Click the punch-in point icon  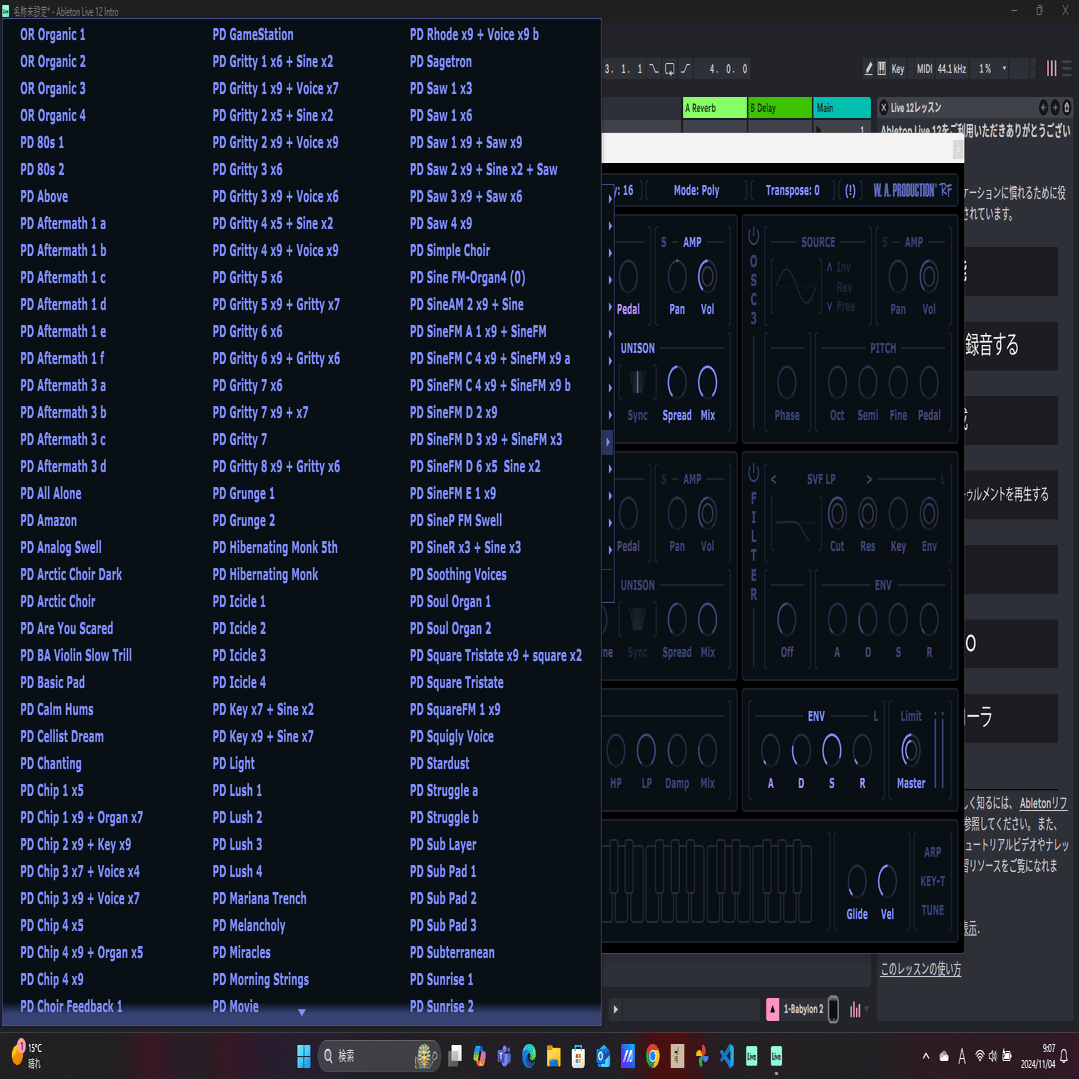coord(654,68)
